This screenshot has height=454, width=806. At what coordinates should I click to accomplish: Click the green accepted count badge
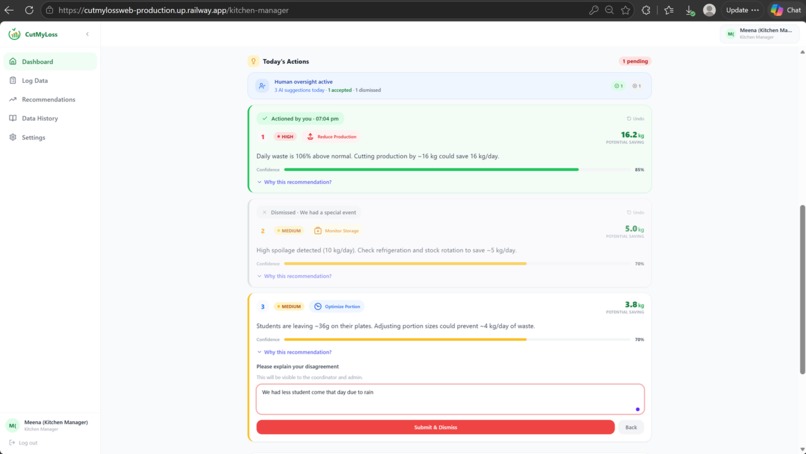pyautogui.click(x=619, y=86)
